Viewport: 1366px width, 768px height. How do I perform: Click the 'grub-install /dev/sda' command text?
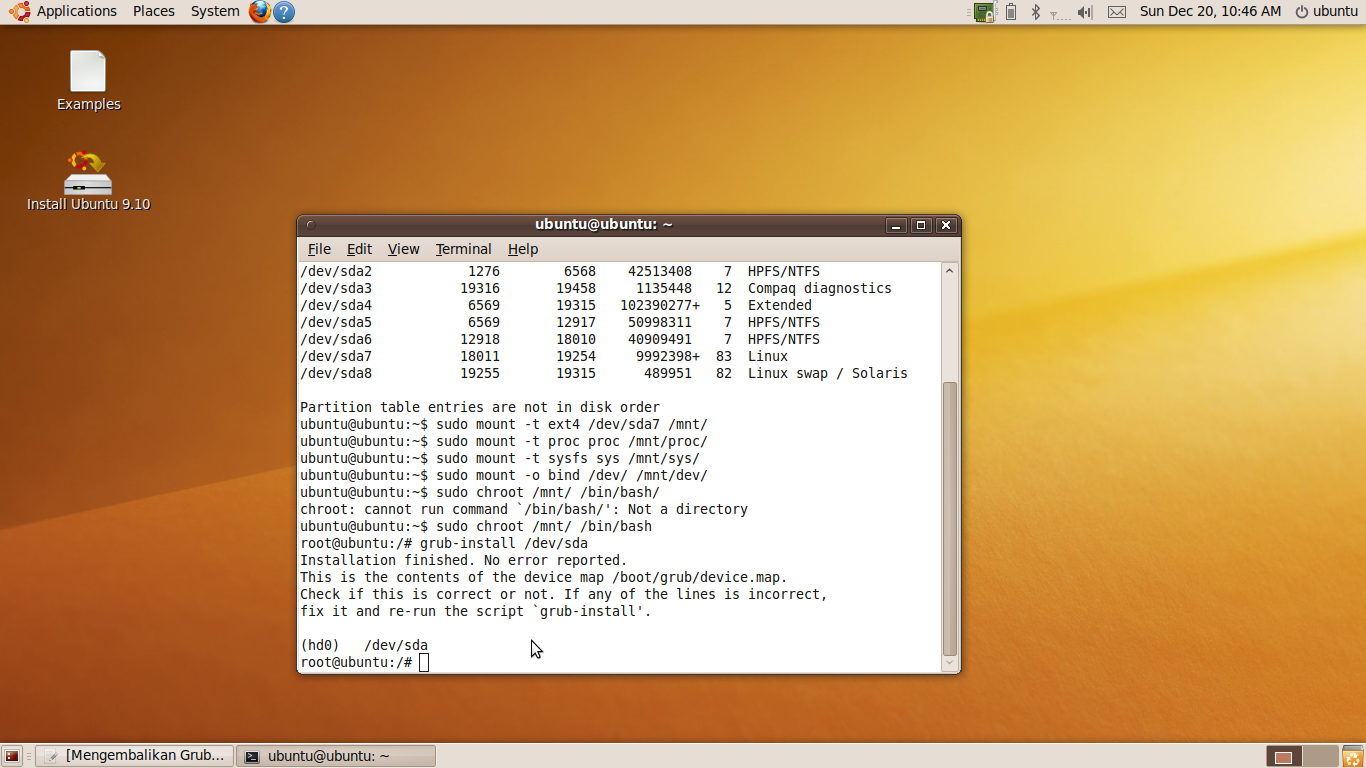pos(504,543)
